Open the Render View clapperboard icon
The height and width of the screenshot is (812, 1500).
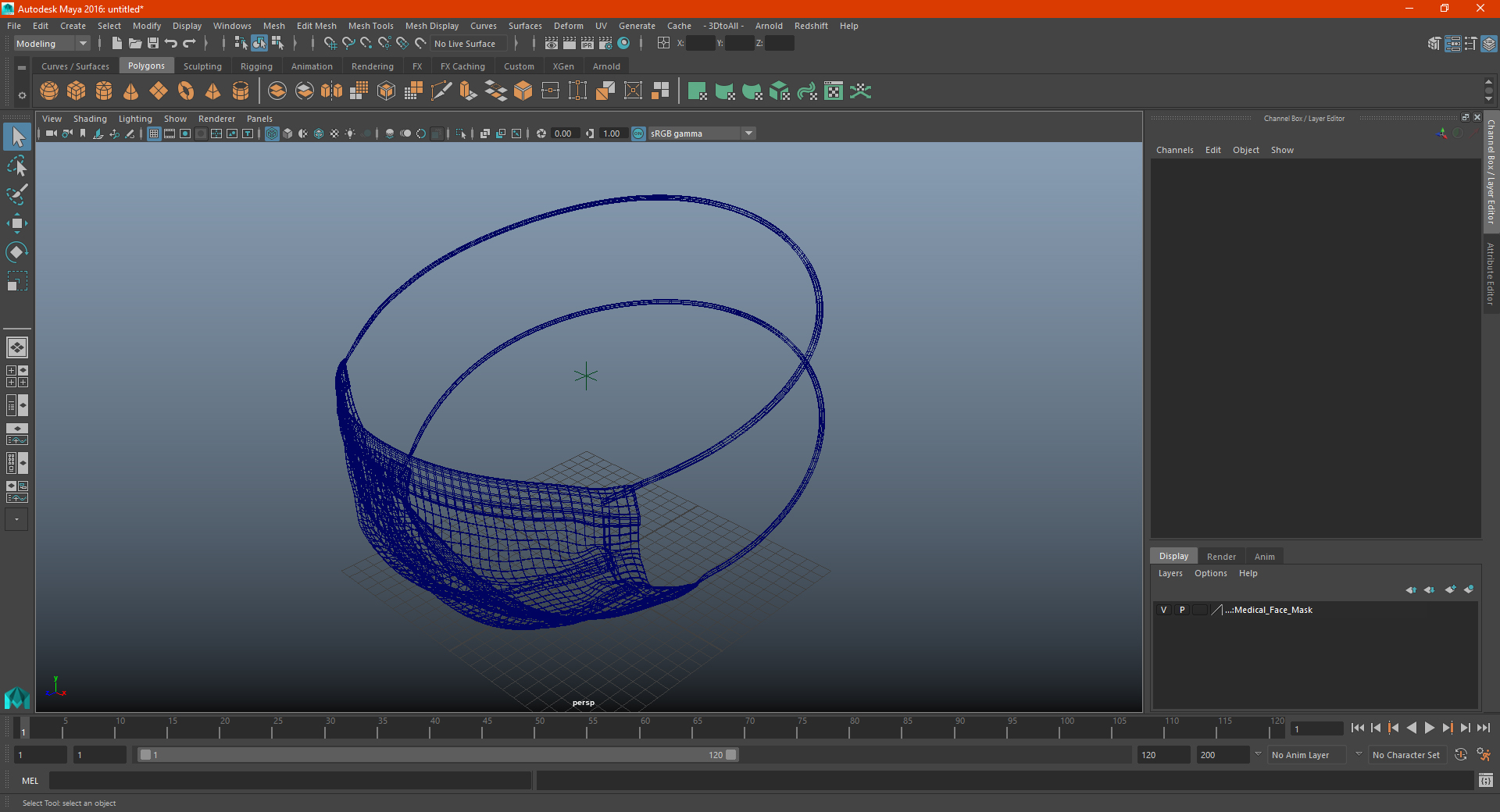552,43
